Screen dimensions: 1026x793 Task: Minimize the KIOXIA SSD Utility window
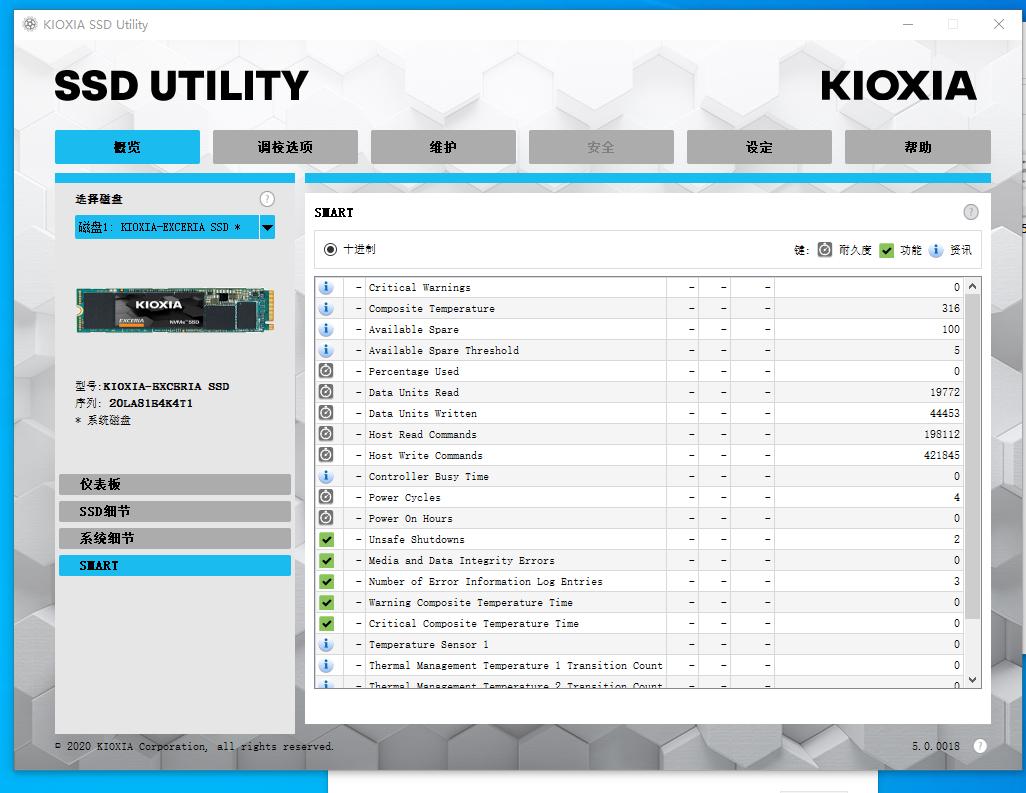click(908, 24)
